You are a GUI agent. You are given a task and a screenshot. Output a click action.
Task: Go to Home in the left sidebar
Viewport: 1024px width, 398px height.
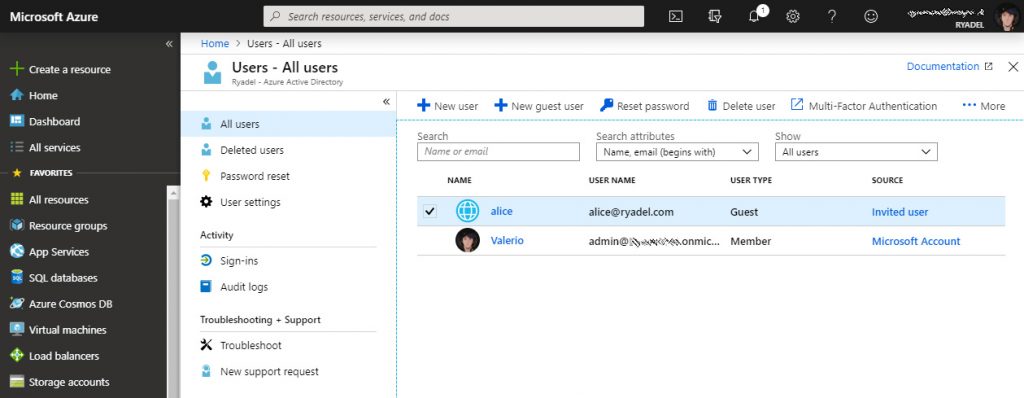point(34,95)
